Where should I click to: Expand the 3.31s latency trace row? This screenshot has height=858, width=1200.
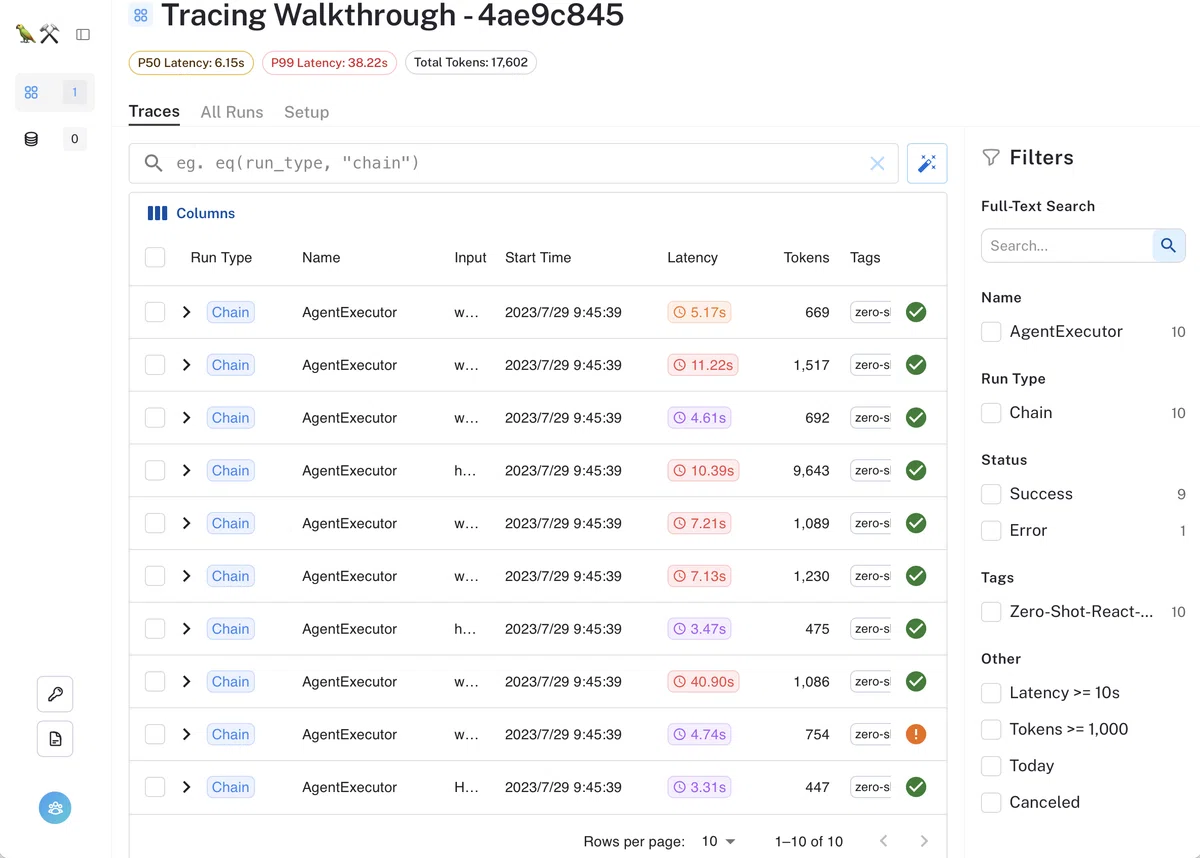186,787
